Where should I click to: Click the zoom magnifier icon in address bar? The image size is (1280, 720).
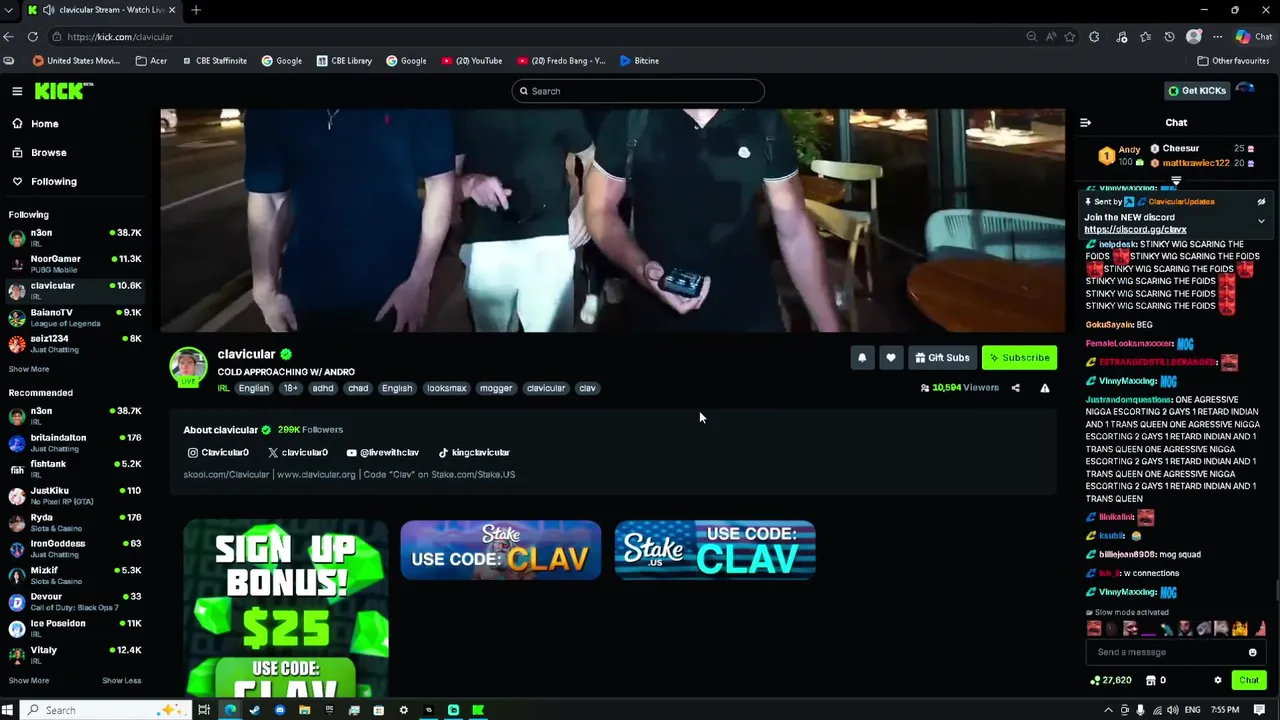tap(1031, 37)
